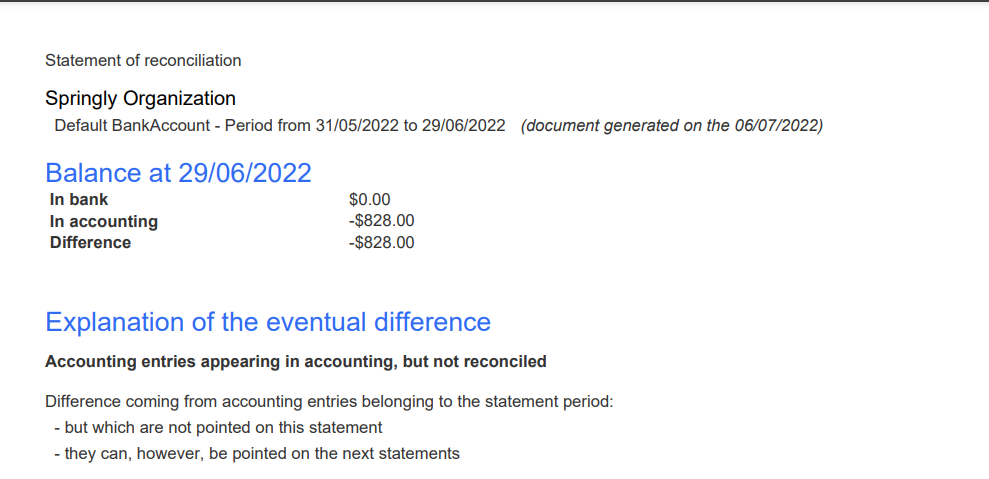Click the bold "Accounting entries appearing in accounting" line

296,361
